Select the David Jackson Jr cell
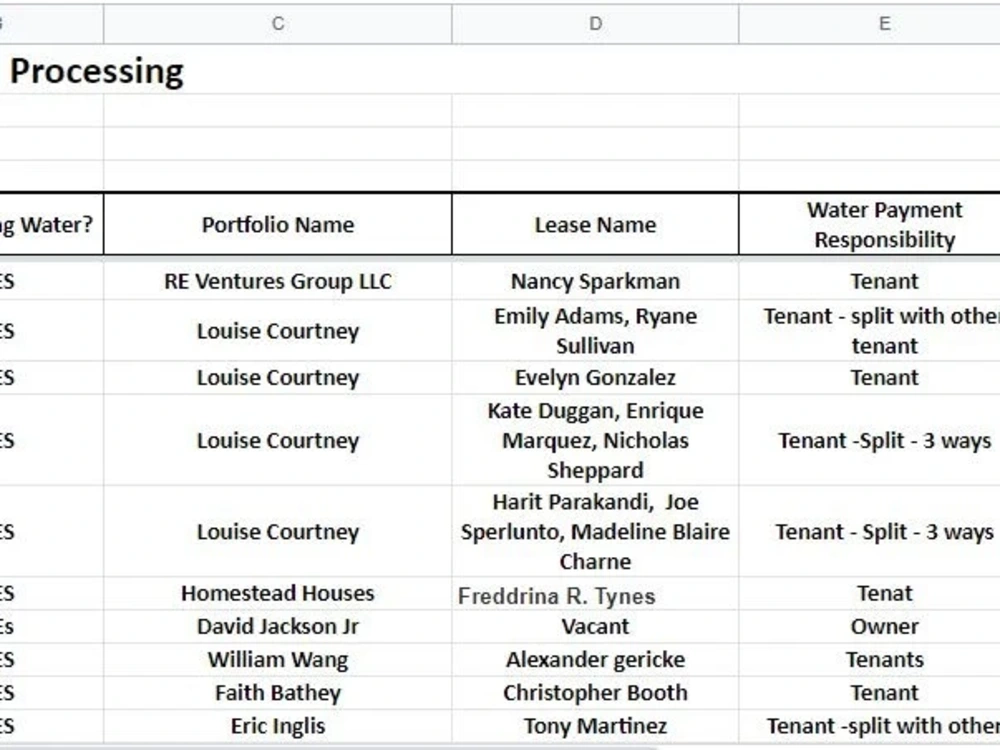Screen dimensions: 1000x750 pyautogui.click(x=277, y=626)
